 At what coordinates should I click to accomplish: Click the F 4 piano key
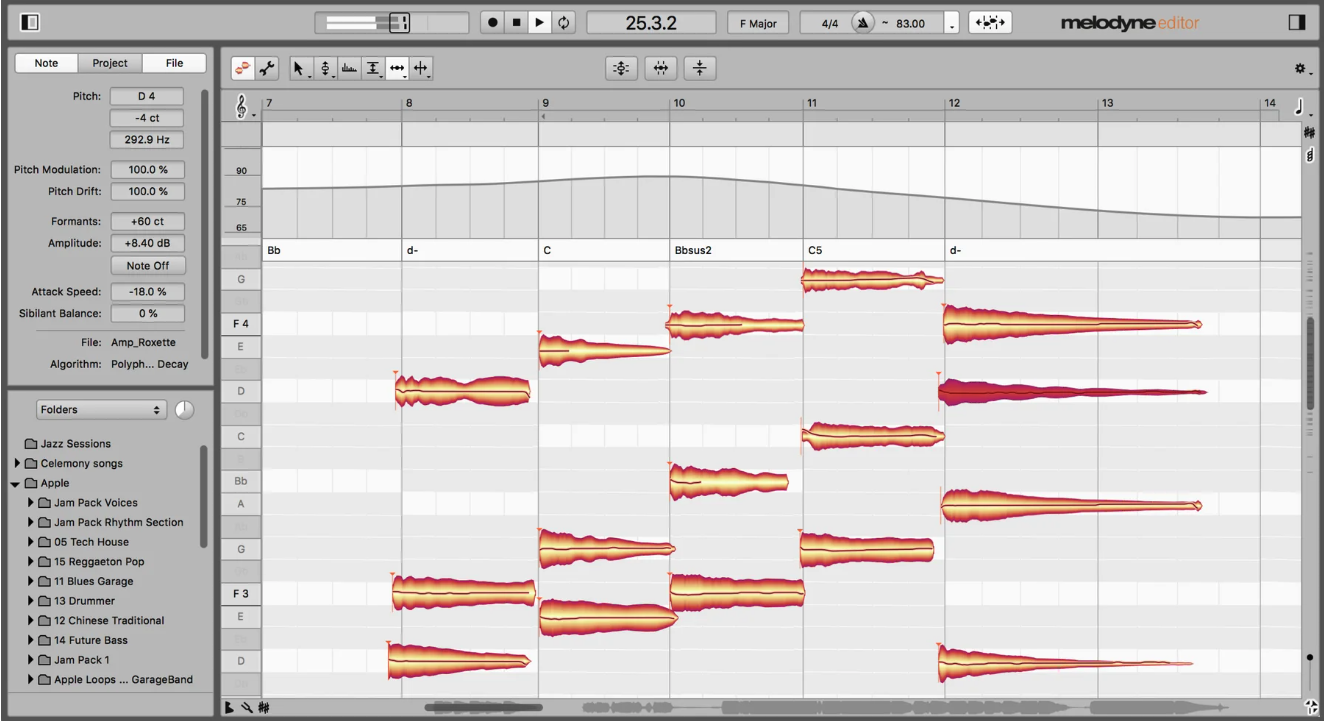[241, 324]
